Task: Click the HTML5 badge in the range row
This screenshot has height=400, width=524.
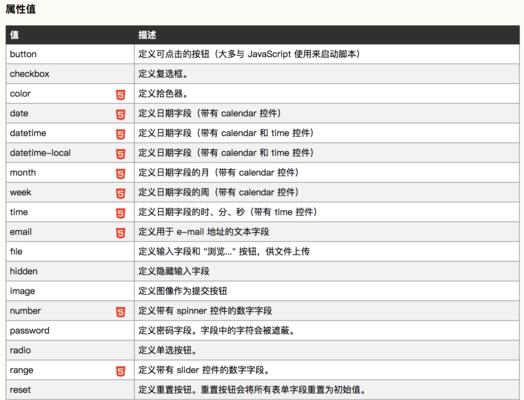Action: click(121, 371)
